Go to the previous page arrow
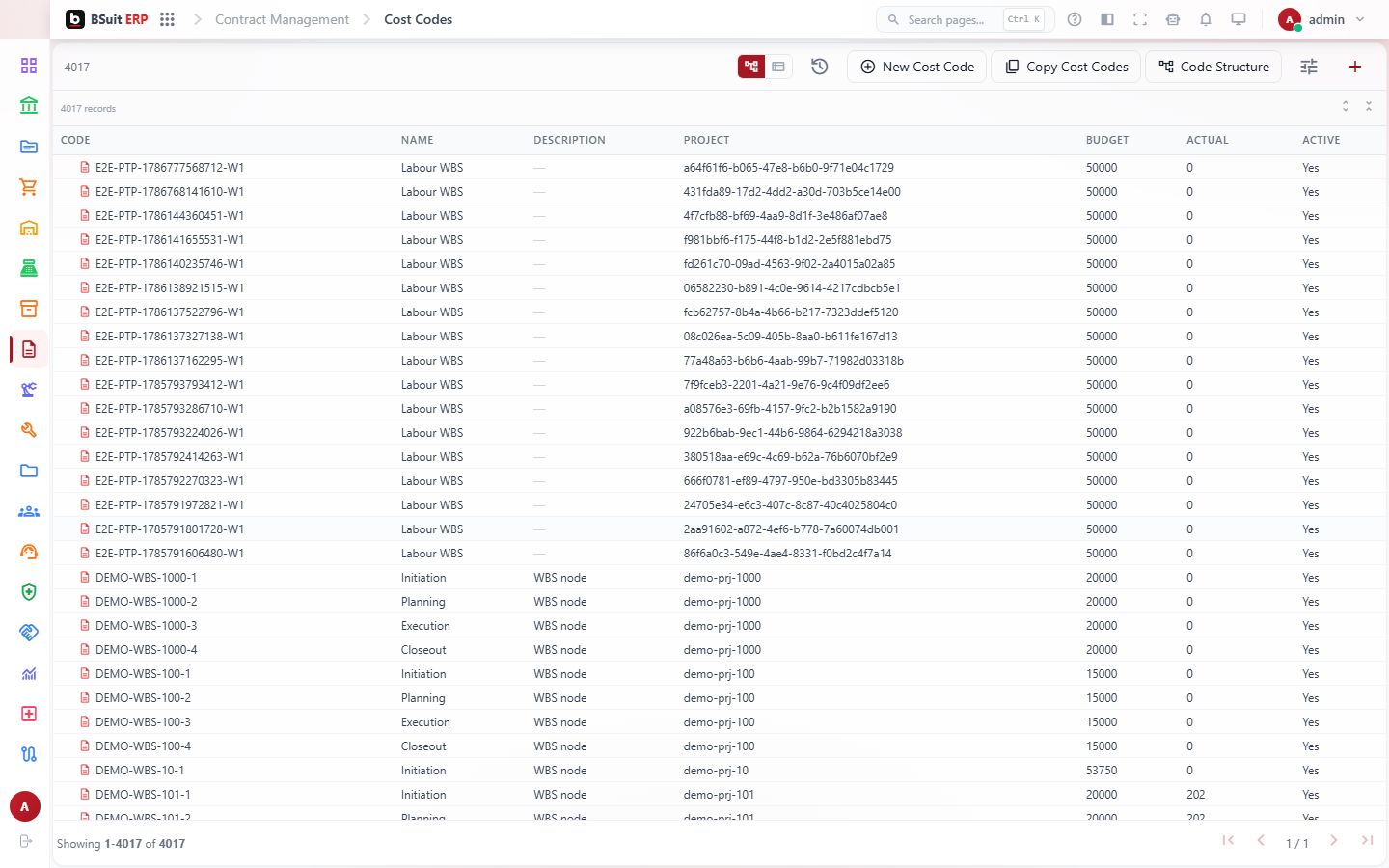1389x868 pixels. [1261, 841]
